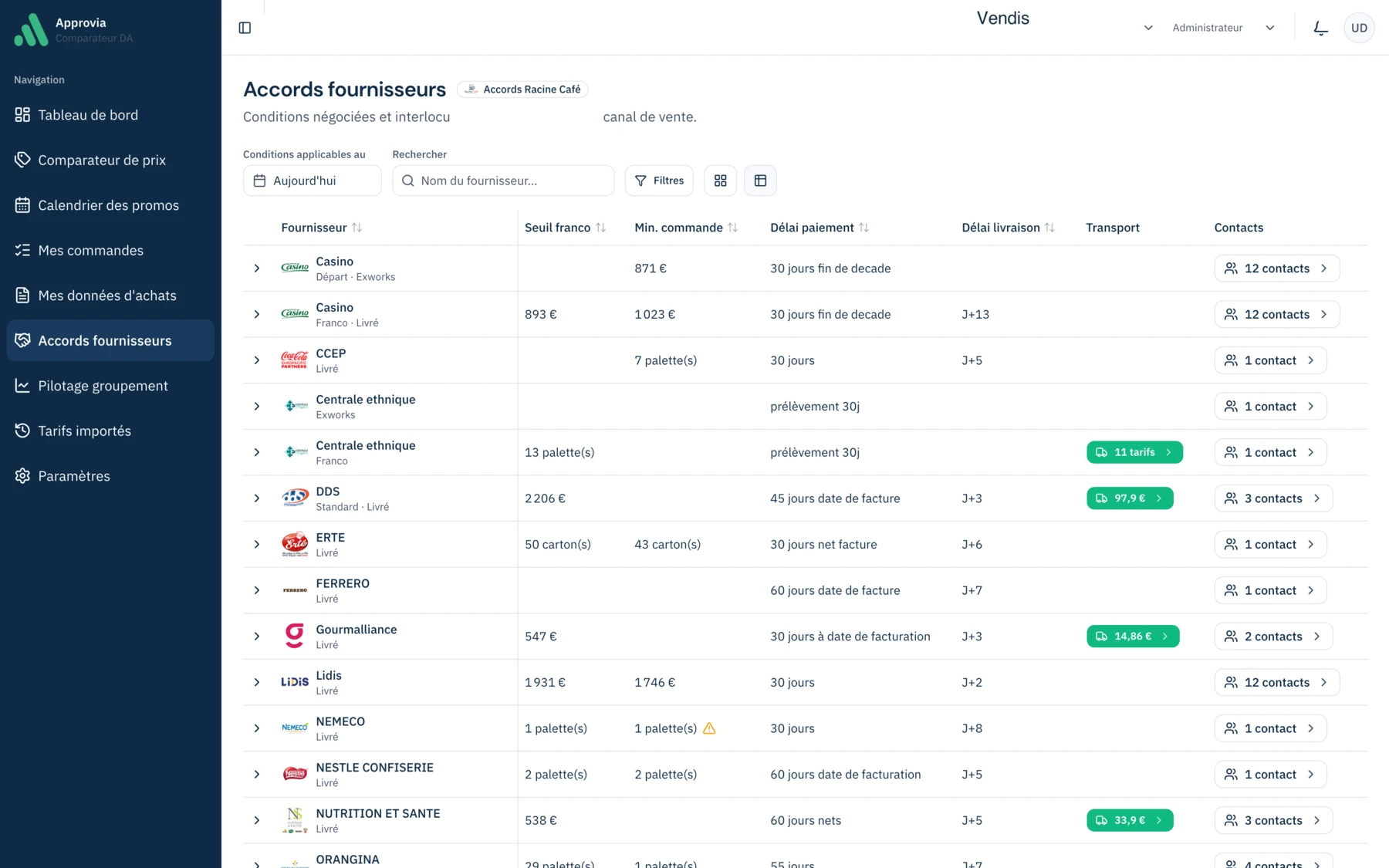This screenshot has height=868, width=1389.
Task: Select Accords fournisseurs in sidebar
Action: [110, 340]
